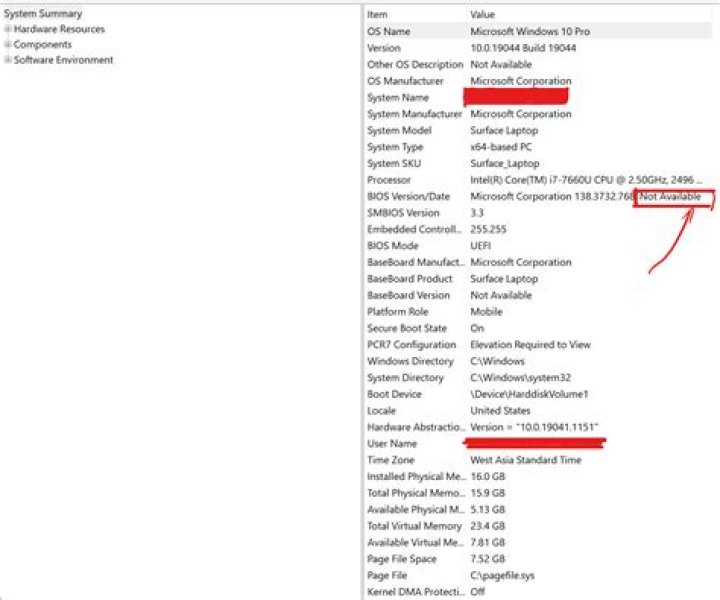Select the Secure Boot State row
720x600 pixels.
pyautogui.click(x=407, y=328)
